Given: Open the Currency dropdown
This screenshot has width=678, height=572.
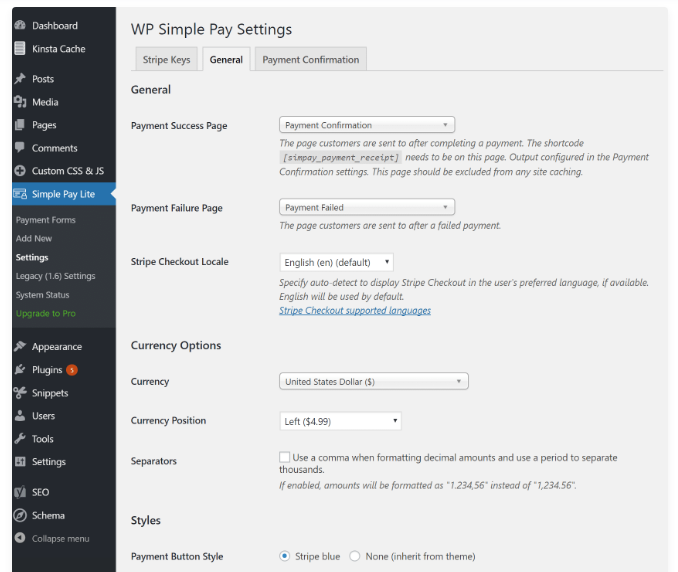Looking at the screenshot, I should pyautogui.click(x=374, y=381).
